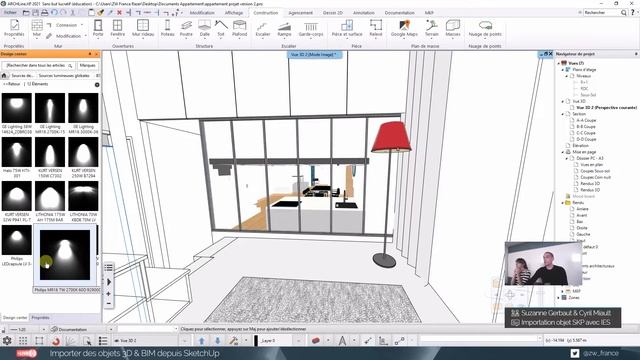Screen dimensions: 640x360
Task: Select the Dalle slab tool
Action: click(204, 28)
